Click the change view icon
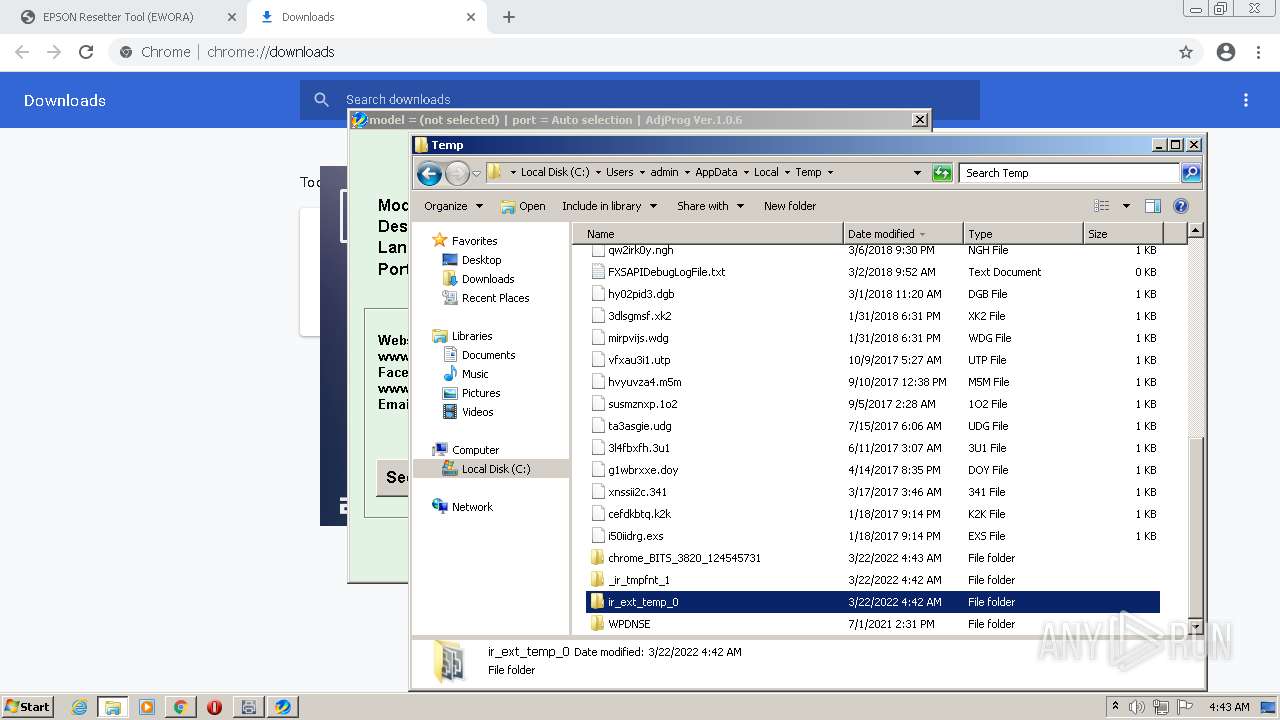Image resolution: width=1280 pixels, height=720 pixels. point(1102,206)
